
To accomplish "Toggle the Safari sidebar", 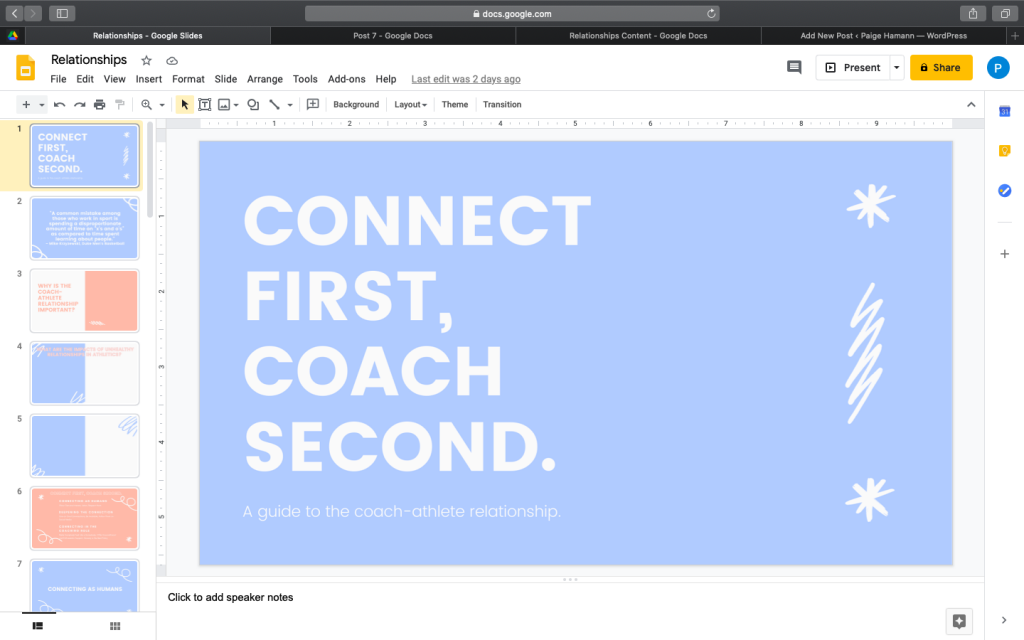I will coord(62,13).
